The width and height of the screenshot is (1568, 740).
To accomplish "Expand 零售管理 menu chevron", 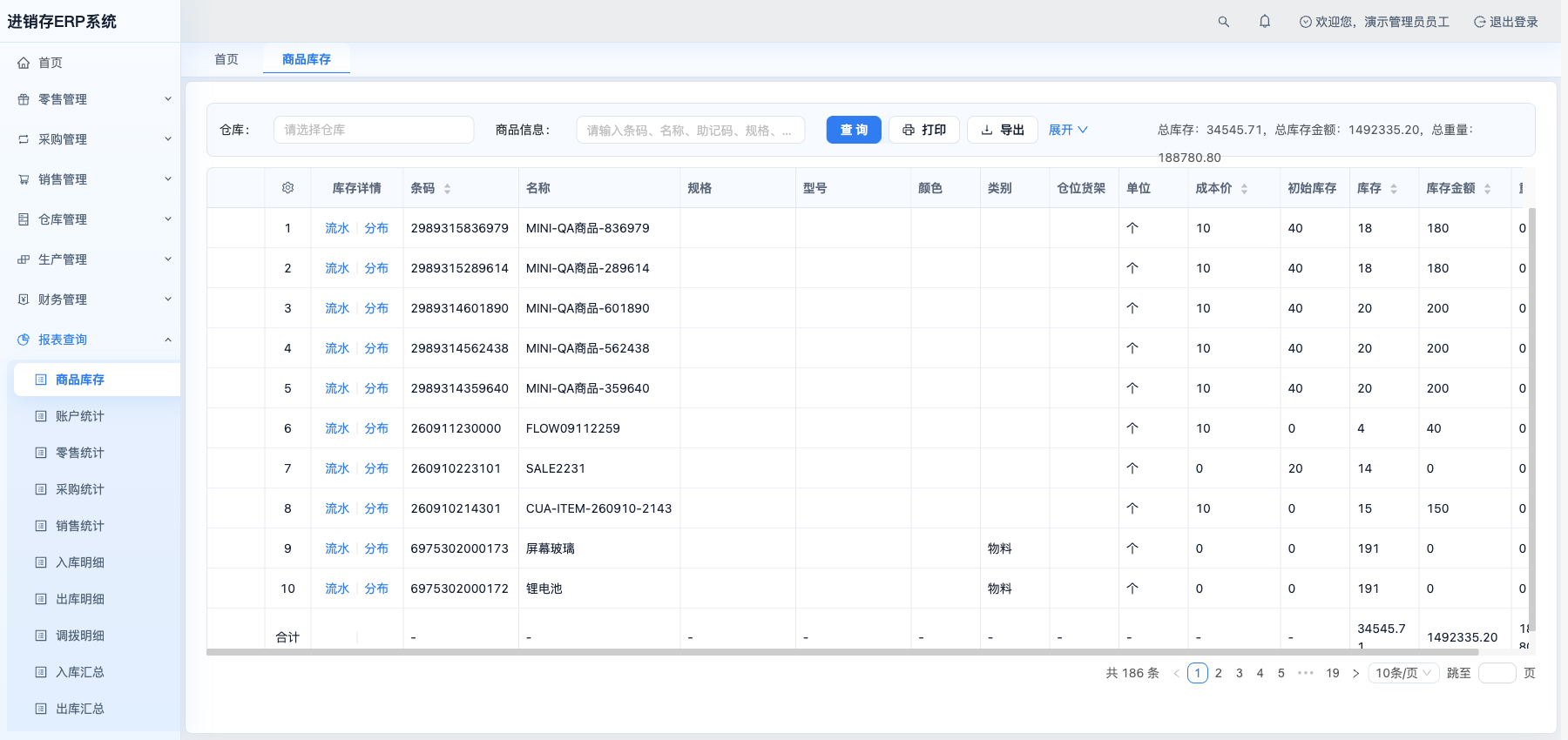I will (168, 99).
